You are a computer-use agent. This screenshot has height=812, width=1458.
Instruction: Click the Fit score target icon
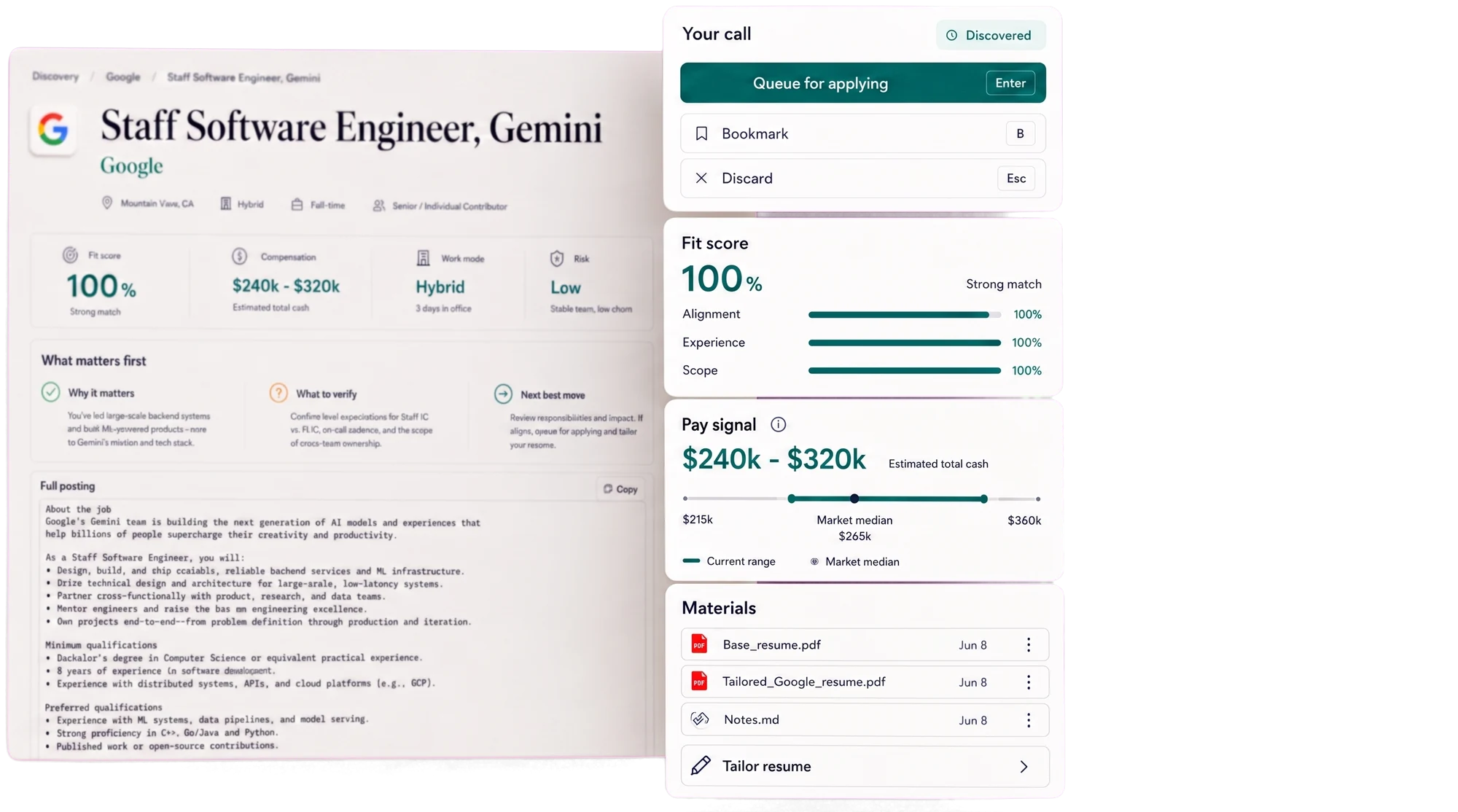[x=70, y=255]
